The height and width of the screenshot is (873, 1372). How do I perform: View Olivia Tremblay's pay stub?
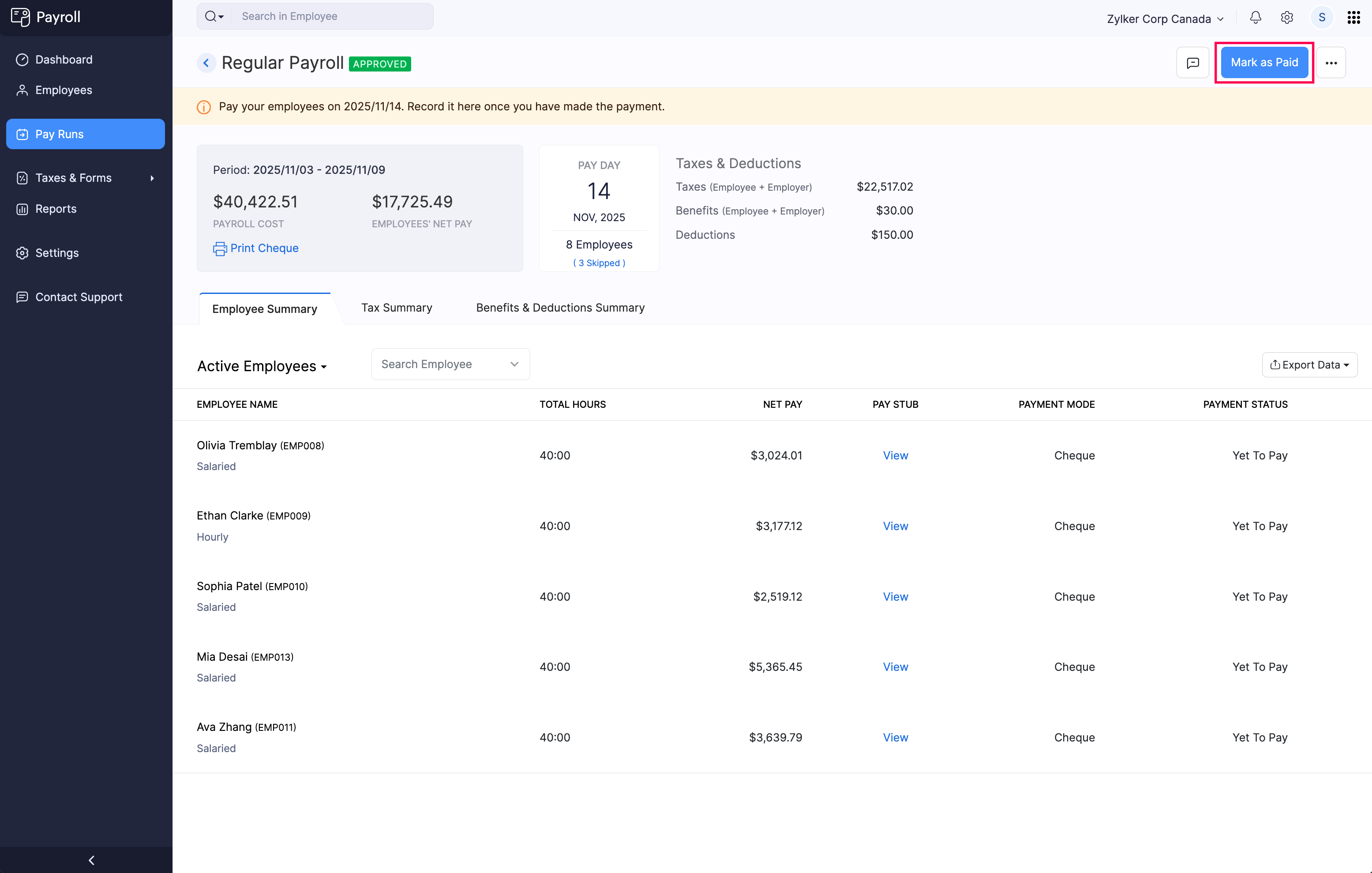895,455
